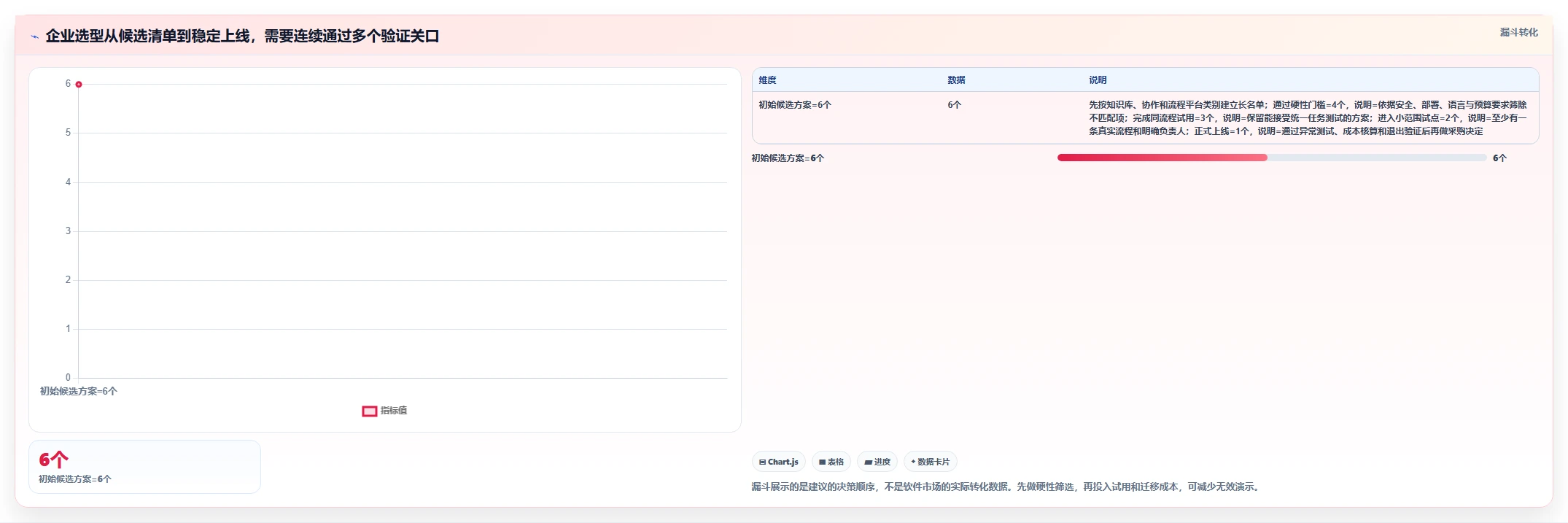Click the red progress bar for 初始候选方案
This screenshot has width=1568, height=523.
1162,158
